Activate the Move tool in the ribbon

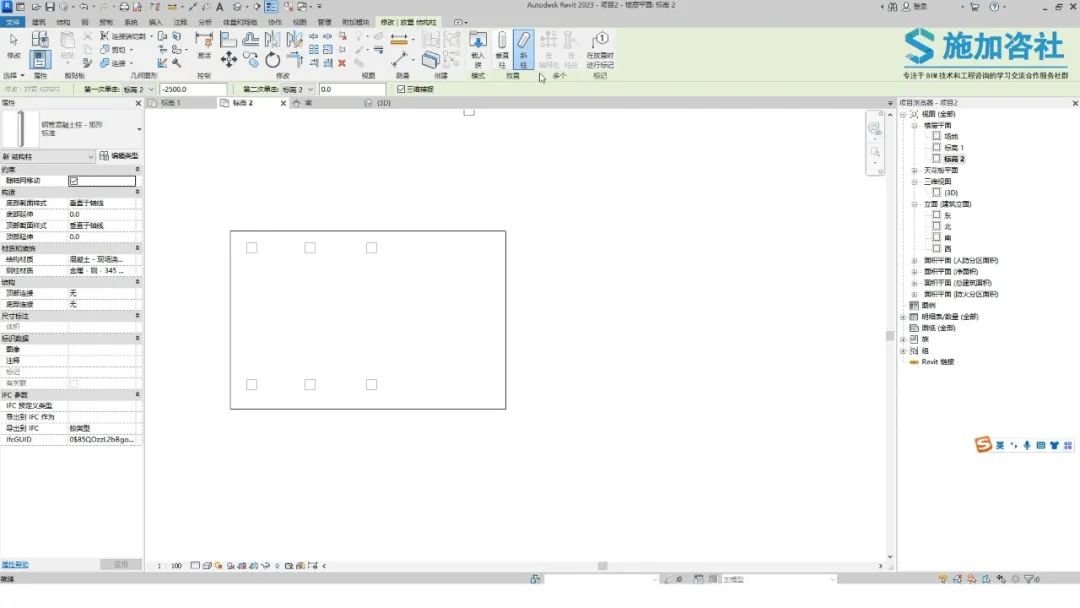click(229, 60)
